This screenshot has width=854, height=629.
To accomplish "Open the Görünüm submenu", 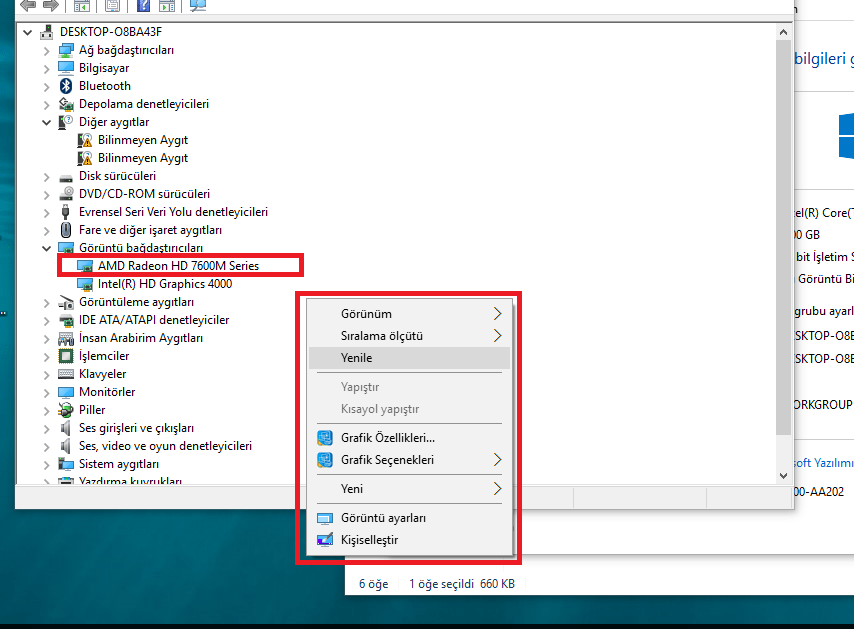I will point(409,314).
